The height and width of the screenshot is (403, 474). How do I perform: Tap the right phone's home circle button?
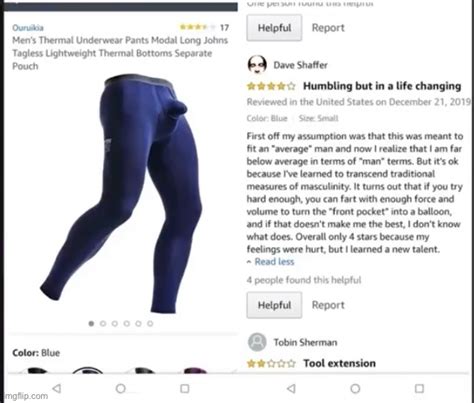(355, 388)
